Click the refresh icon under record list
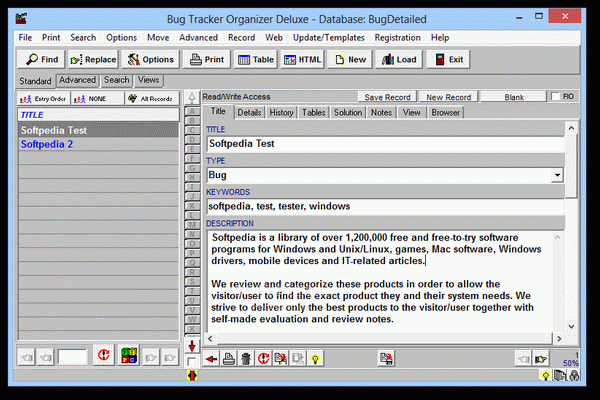The width and height of the screenshot is (600, 400). coord(103,355)
